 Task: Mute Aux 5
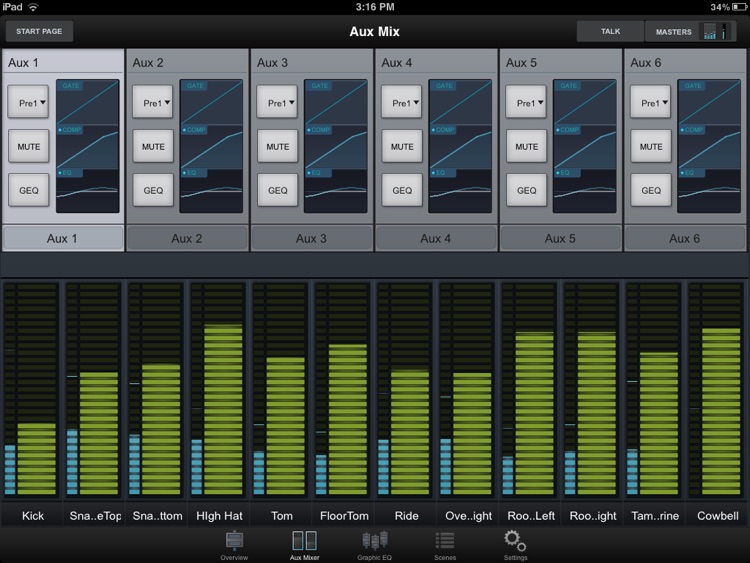[526, 146]
